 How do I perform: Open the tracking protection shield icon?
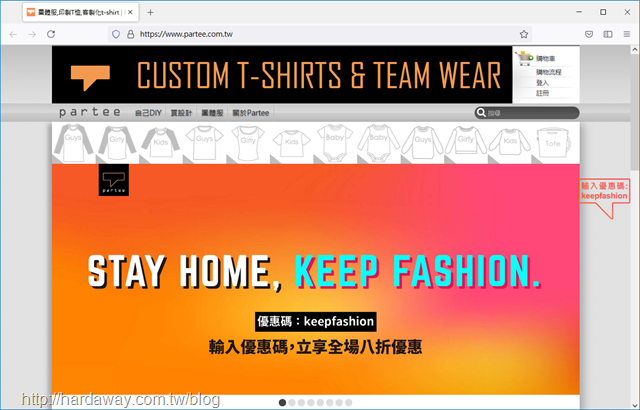[116, 34]
